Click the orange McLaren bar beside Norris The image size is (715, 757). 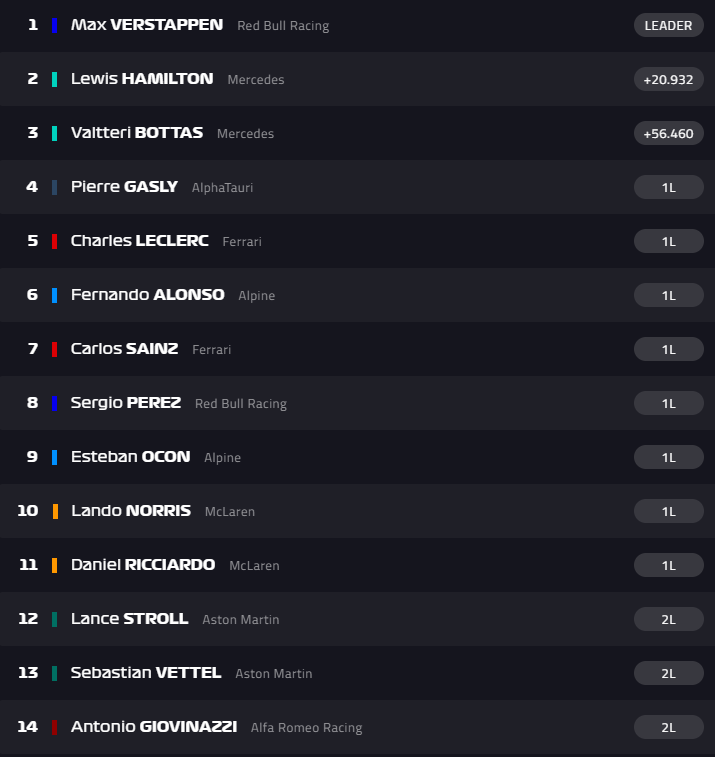pos(55,511)
